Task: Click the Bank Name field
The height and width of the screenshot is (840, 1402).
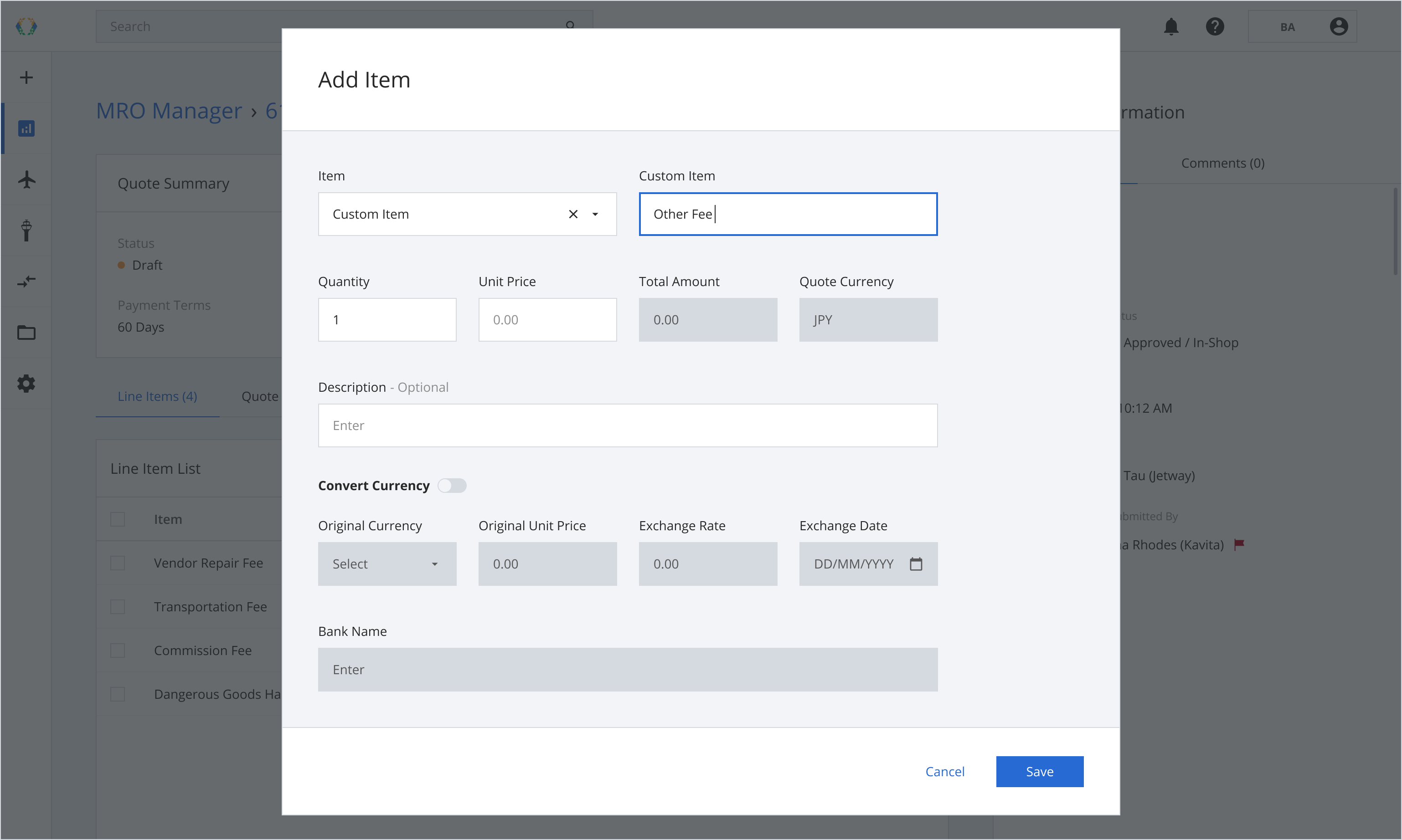Action: click(x=628, y=670)
